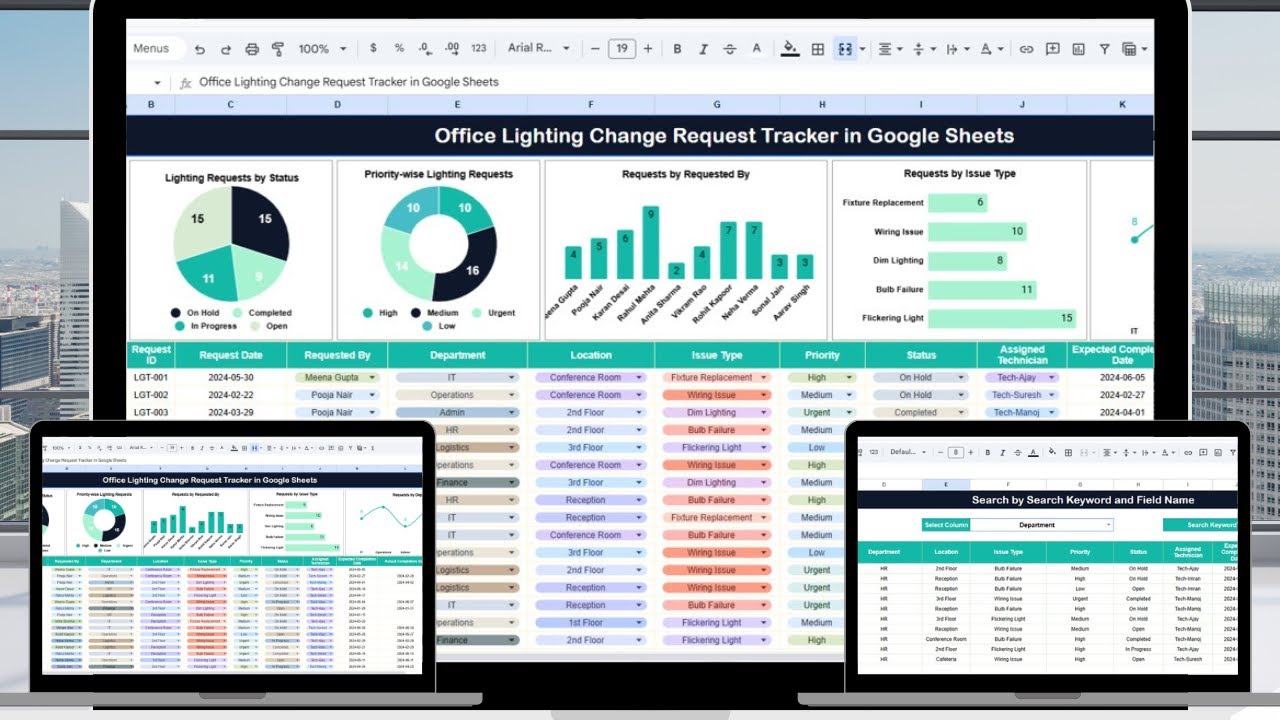
Task: Insert a chart using the toolbar
Action: [1078, 48]
